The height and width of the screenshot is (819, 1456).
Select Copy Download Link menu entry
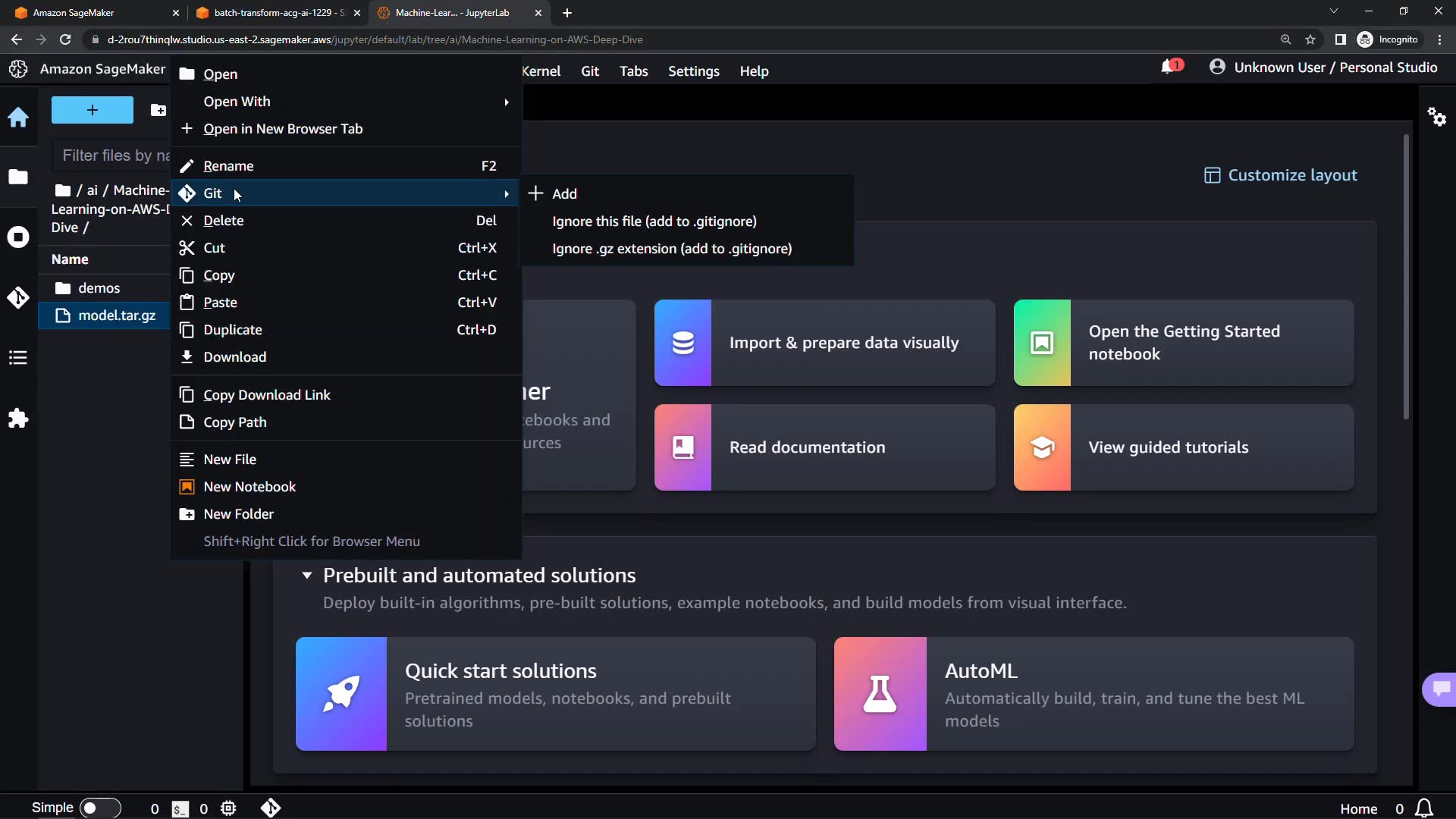point(267,395)
